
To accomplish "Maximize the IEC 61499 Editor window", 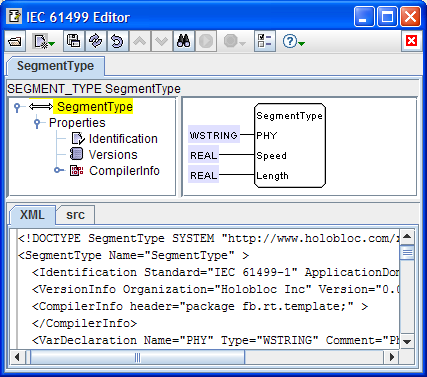I will pyautogui.click(x=387, y=17).
